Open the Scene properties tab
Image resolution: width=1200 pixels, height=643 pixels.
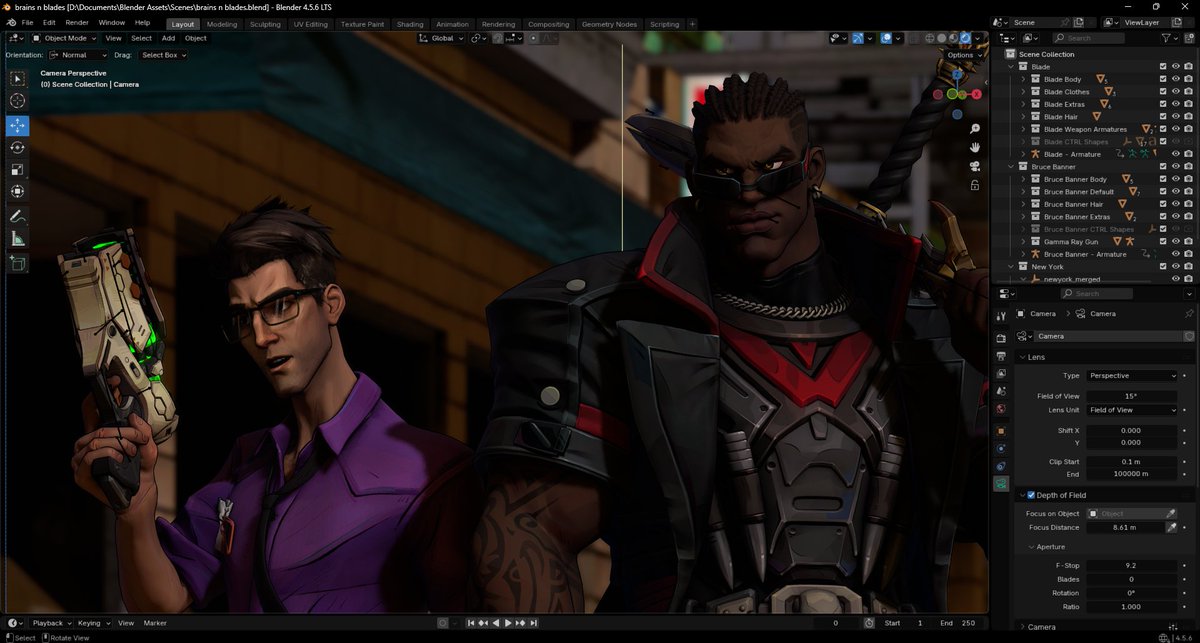point(1001,391)
